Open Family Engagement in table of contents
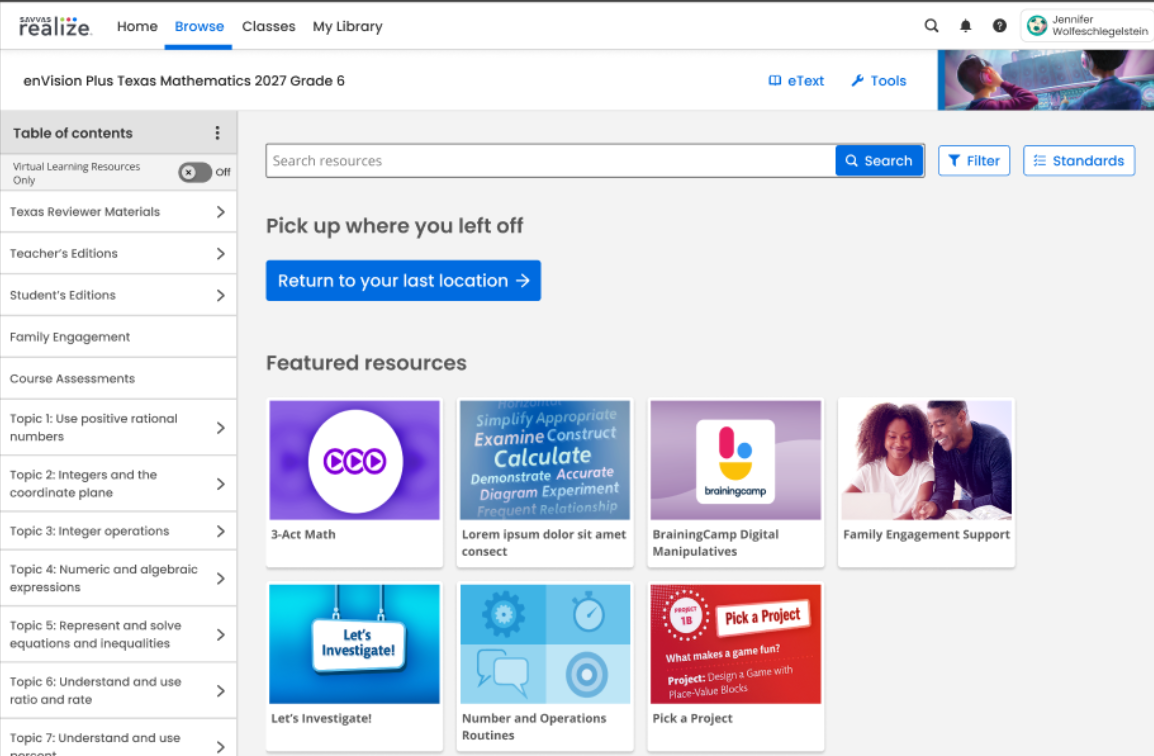Image resolution: width=1154 pixels, height=756 pixels. pyautogui.click(x=118, y=337)
